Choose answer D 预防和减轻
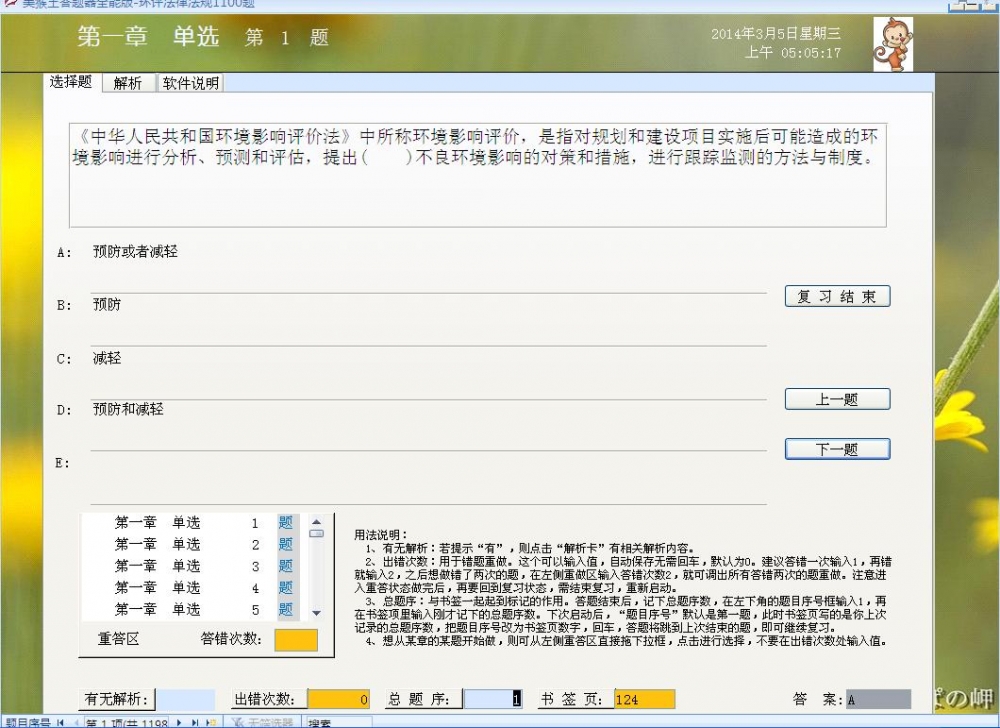The image size is (1000, 728). [x=128, y=409]
